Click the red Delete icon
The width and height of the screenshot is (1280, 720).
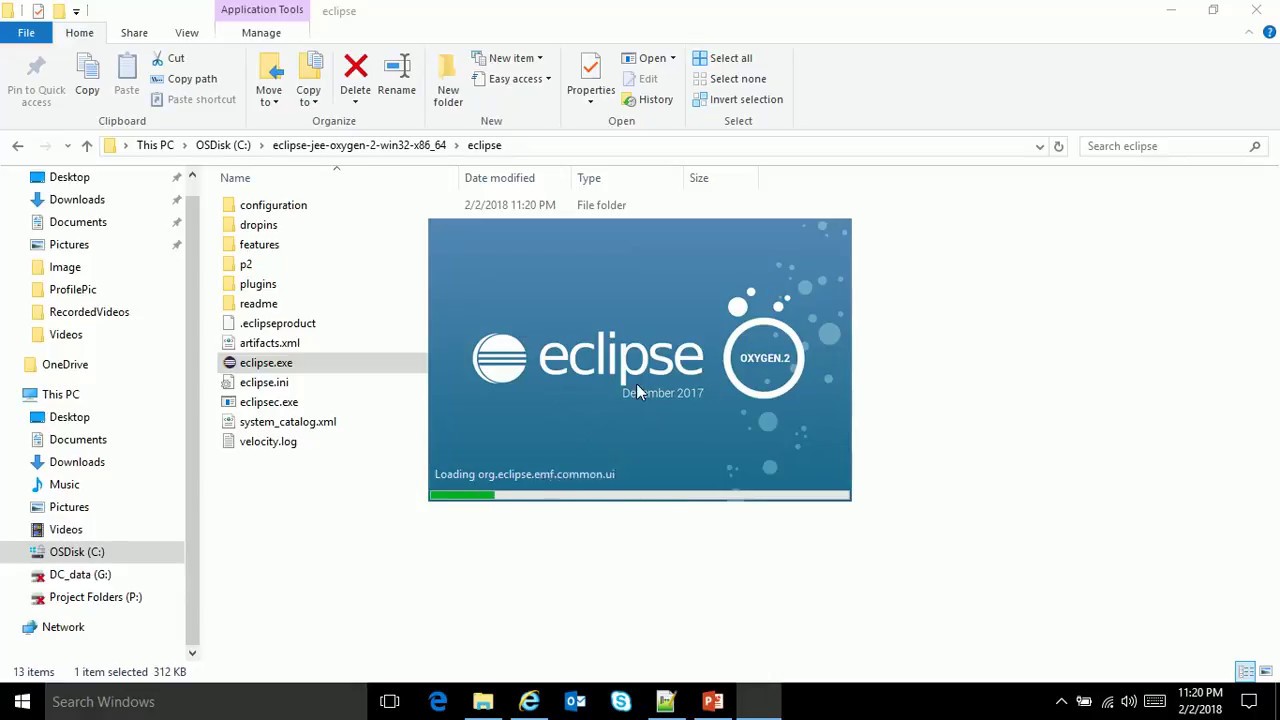(x=355, y=68)
